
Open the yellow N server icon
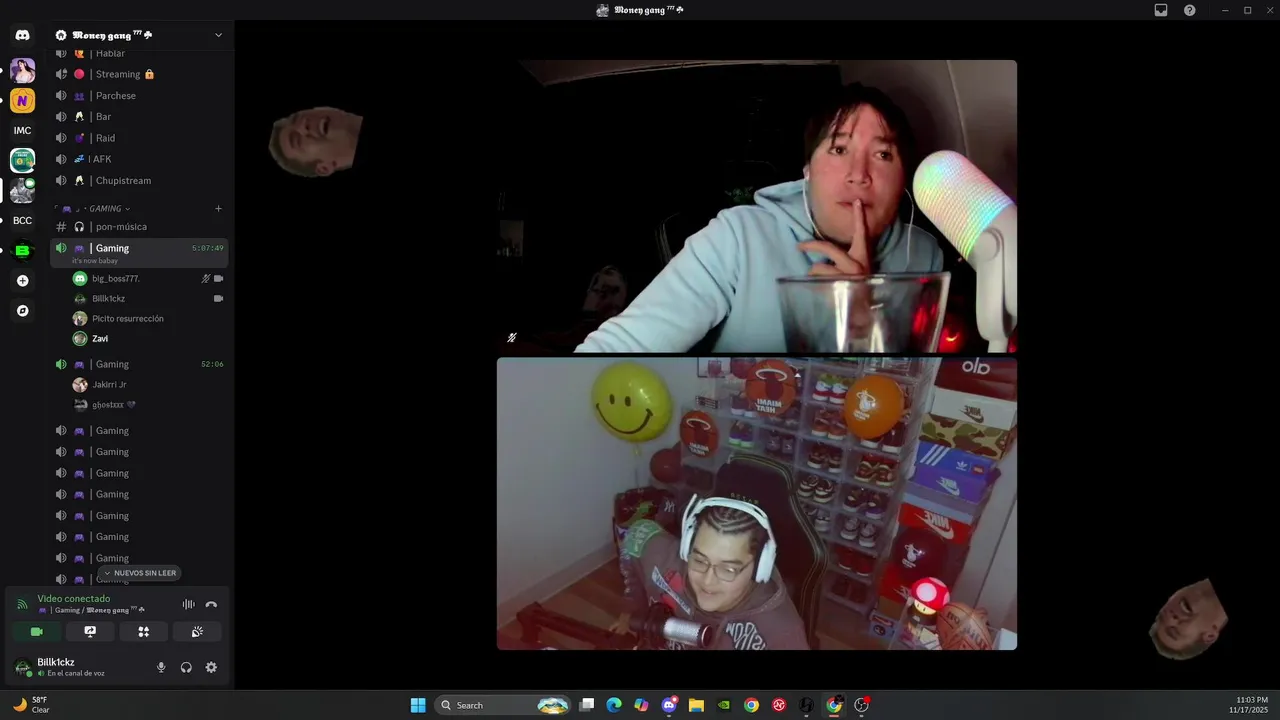[22, 100]
